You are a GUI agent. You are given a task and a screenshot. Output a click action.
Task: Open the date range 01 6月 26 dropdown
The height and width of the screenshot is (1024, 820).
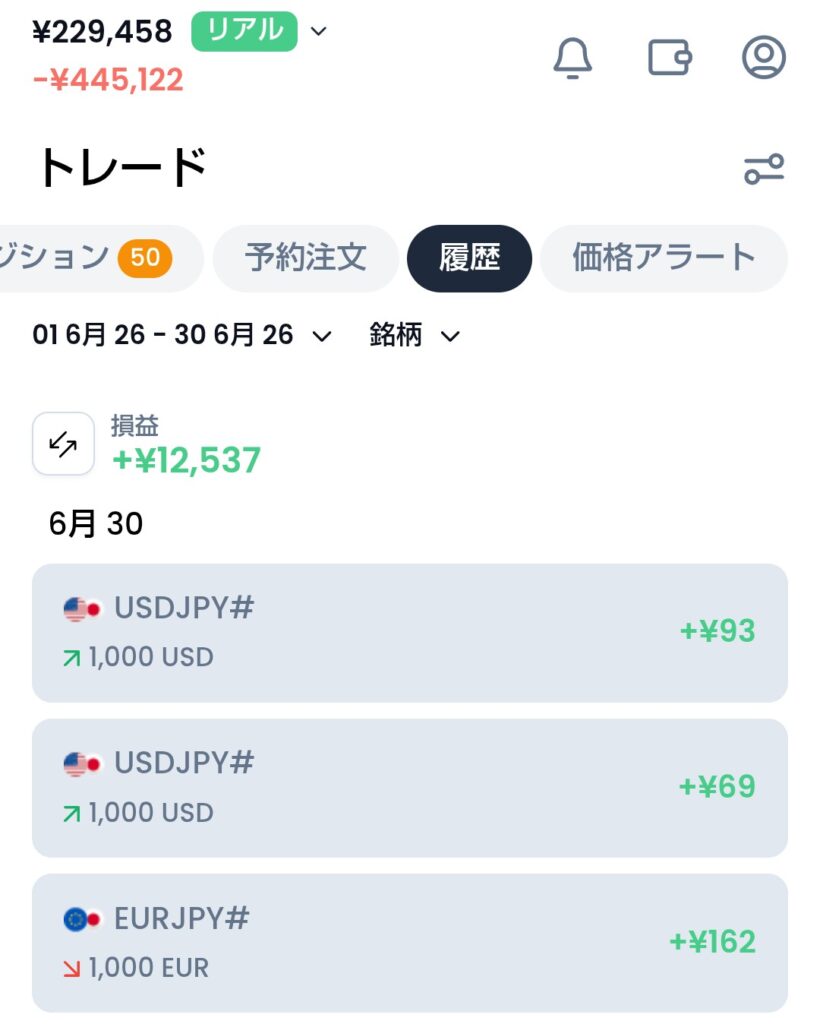pos(182,335)
